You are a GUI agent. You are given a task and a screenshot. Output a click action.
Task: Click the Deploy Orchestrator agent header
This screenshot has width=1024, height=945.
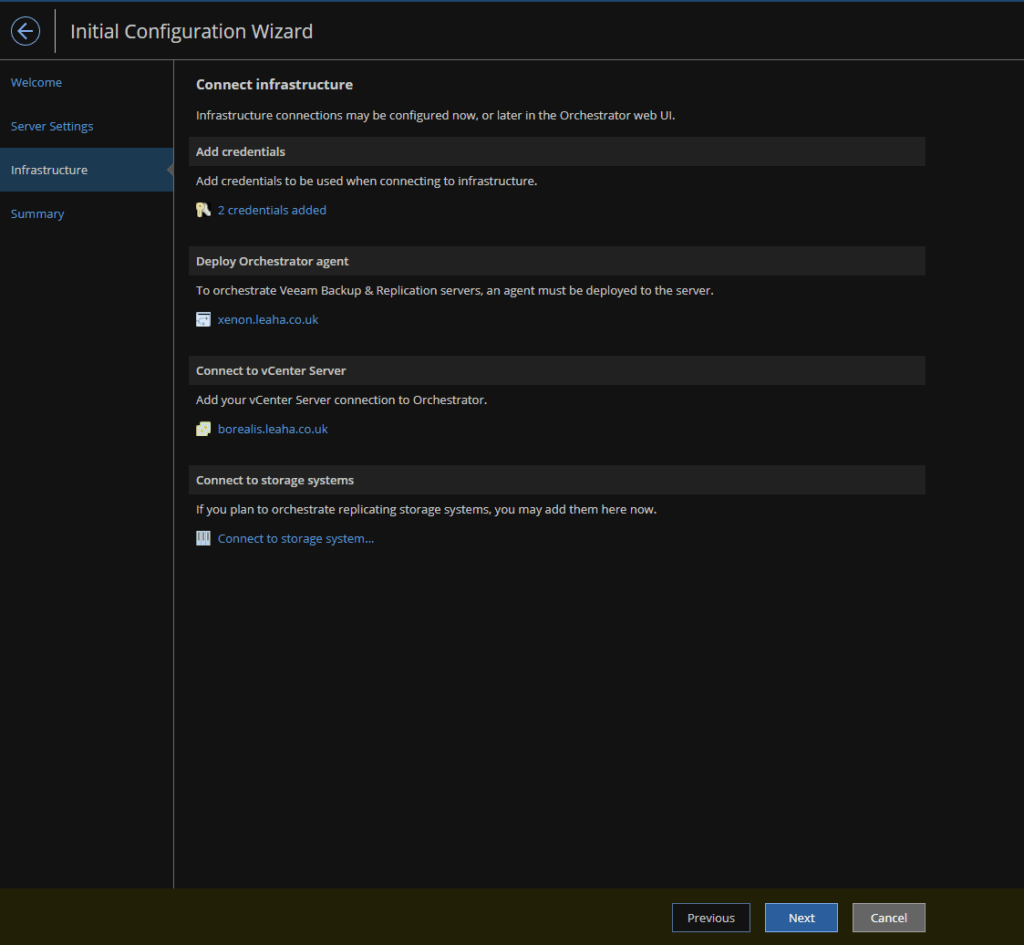pos(557,261)
